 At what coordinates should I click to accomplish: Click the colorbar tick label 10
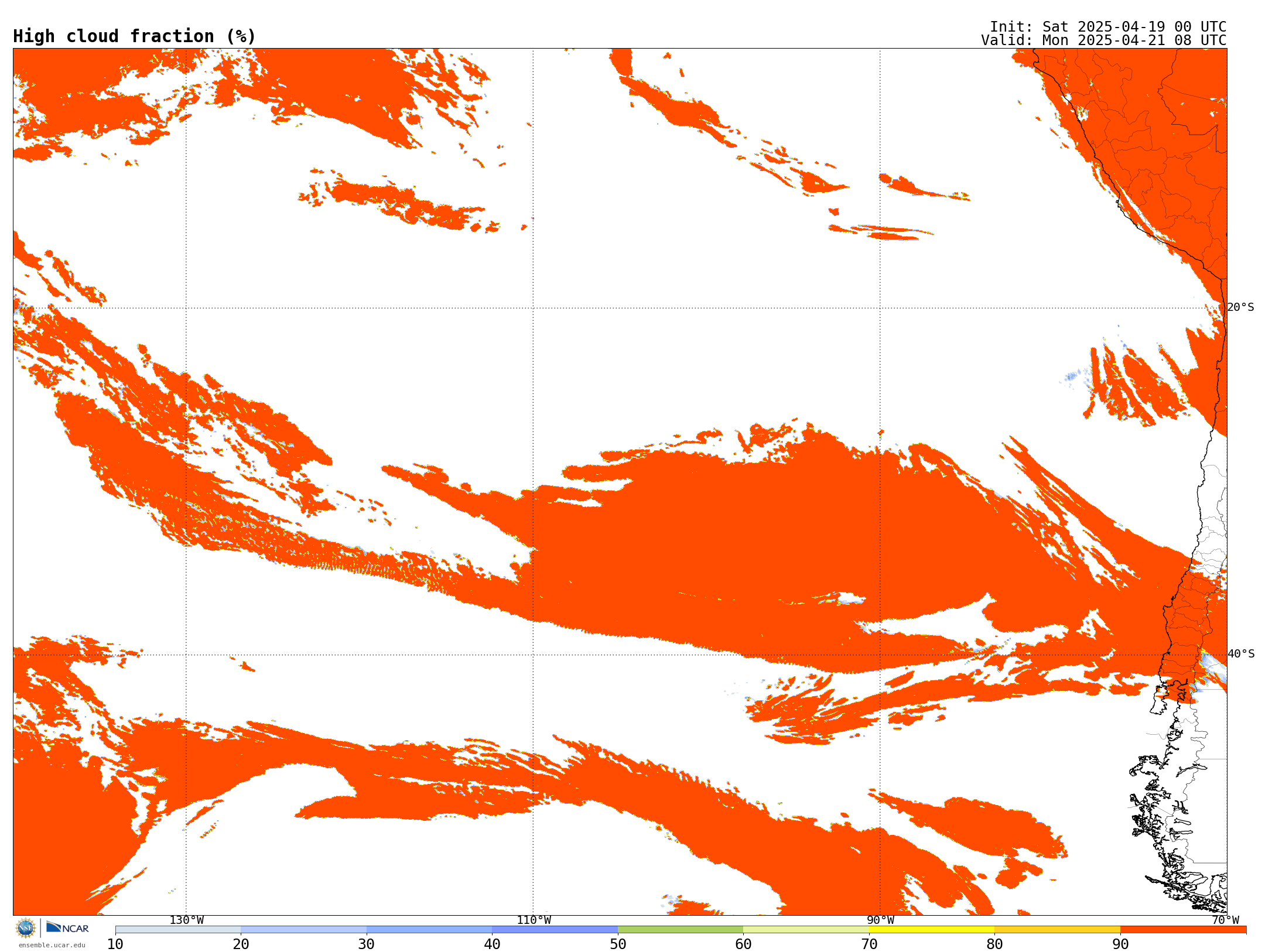[115, 944]
